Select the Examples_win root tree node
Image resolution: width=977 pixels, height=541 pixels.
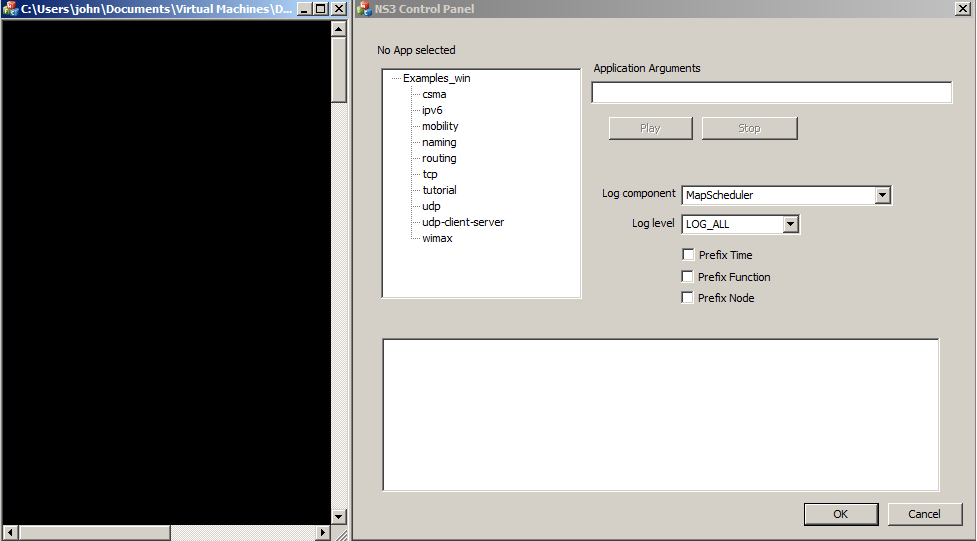(437, 78)
